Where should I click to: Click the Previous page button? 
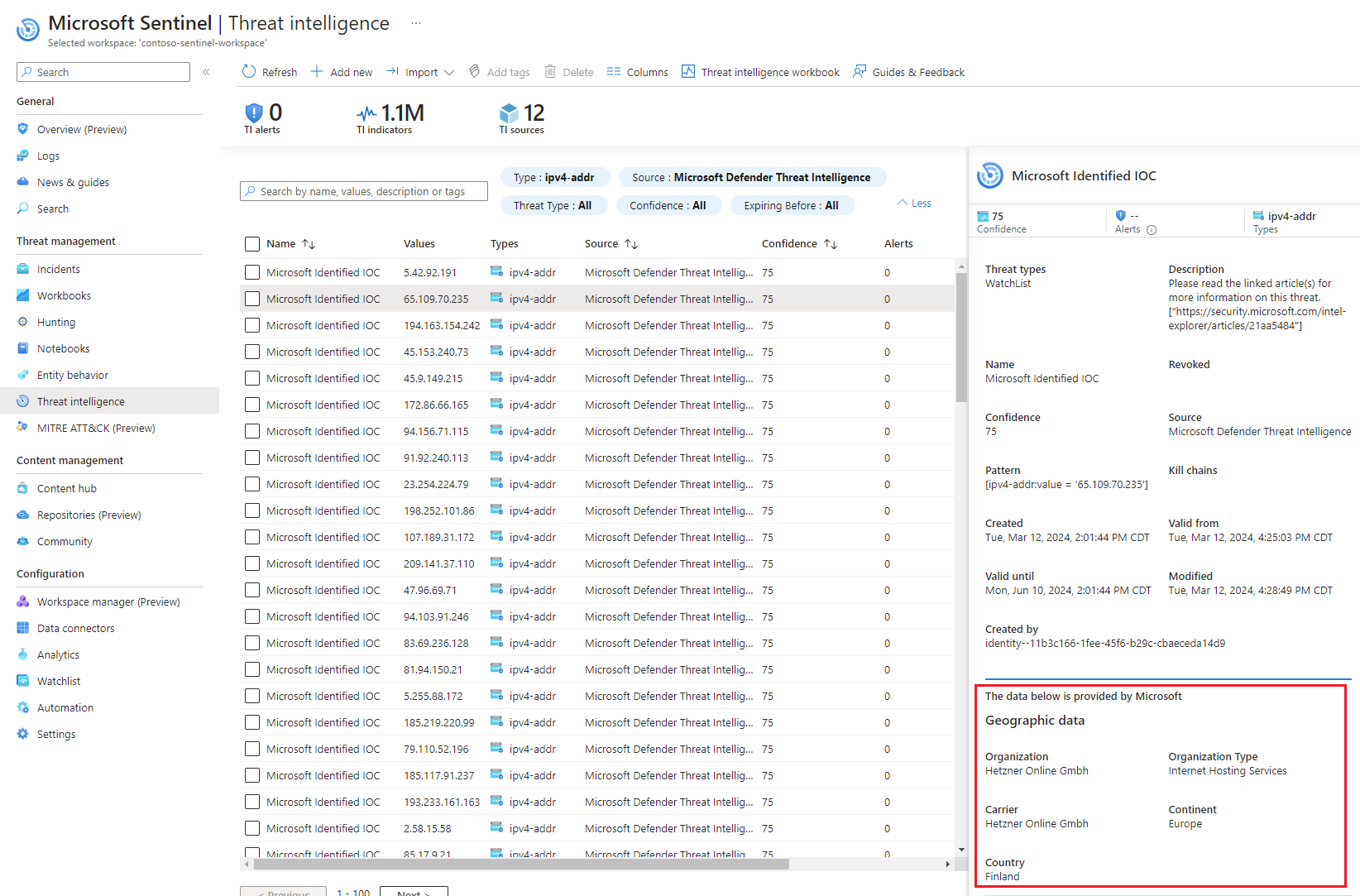pyautogui.click(x=283, y=891)
